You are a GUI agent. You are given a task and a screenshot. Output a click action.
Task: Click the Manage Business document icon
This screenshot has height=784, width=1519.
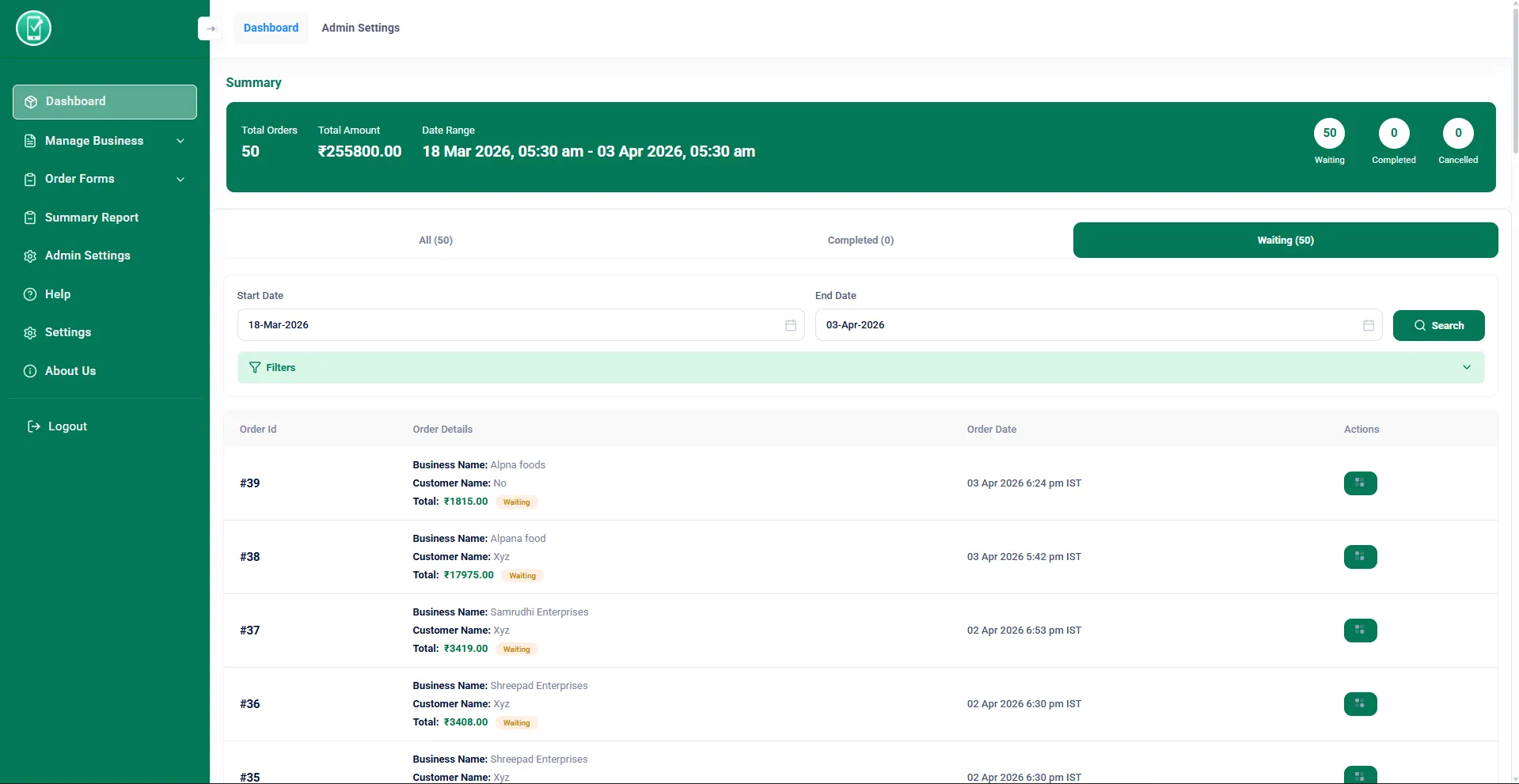coord(30,141)
